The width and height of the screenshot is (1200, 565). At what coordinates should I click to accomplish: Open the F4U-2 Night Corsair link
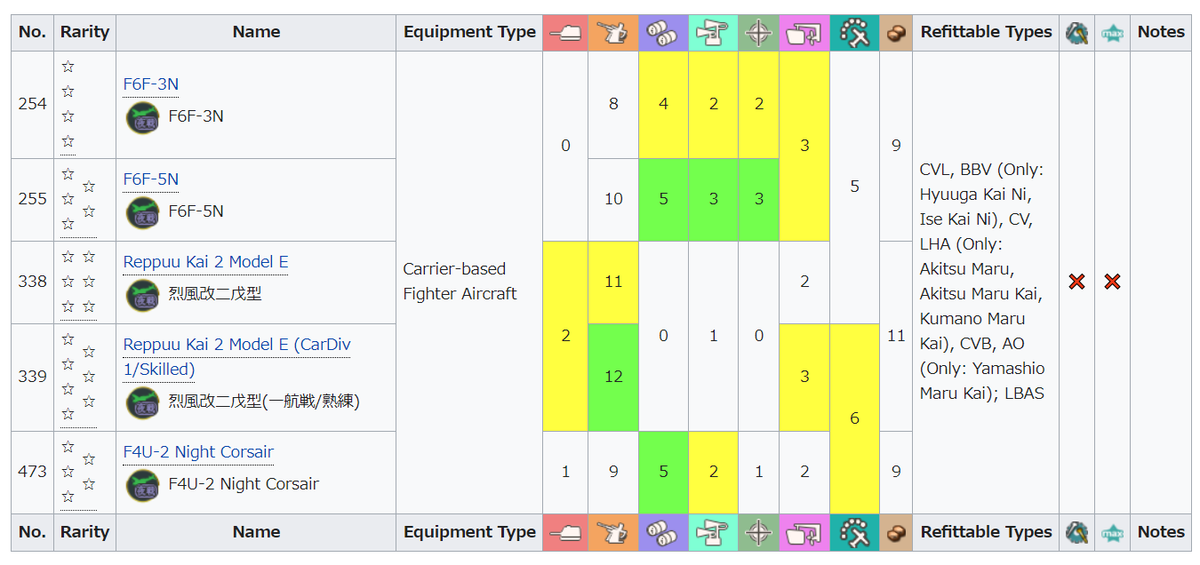coord(198,452)
